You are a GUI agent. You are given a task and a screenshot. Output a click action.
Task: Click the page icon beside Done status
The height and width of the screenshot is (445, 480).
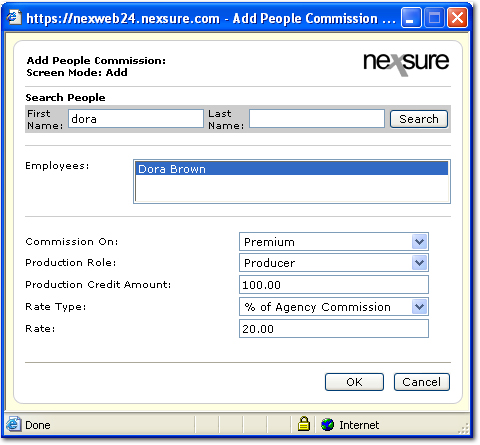click(x=14, y=424)
